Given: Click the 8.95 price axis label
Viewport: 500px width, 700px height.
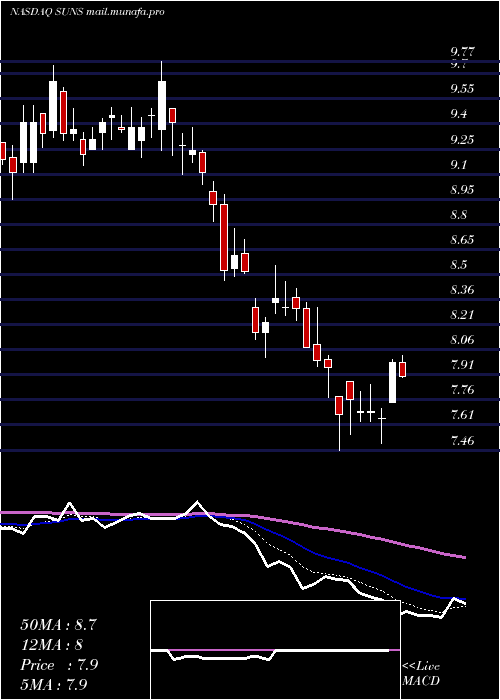Looking at the screenshot, I should (x=462, y=189).
